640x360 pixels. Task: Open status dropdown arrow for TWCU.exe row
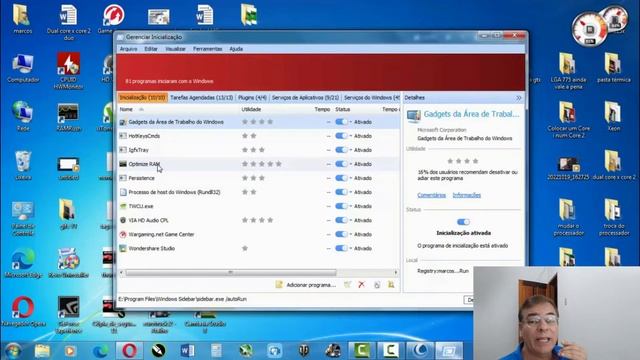pos(351,206)
